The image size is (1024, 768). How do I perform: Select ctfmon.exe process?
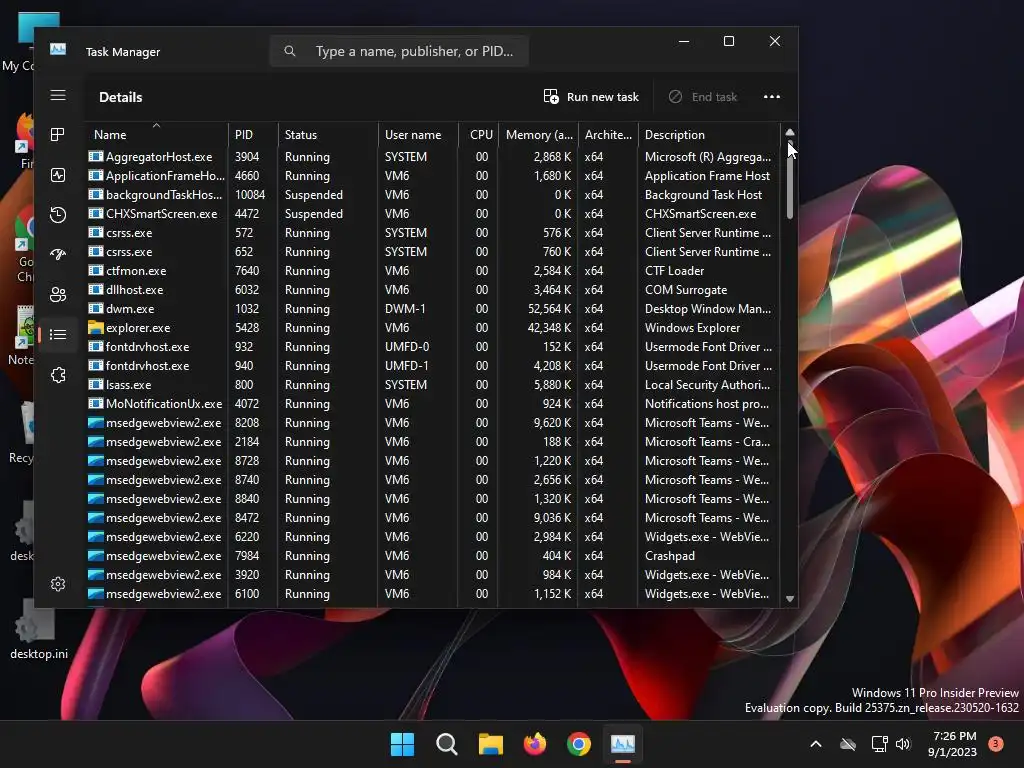[x=431, y=270]
